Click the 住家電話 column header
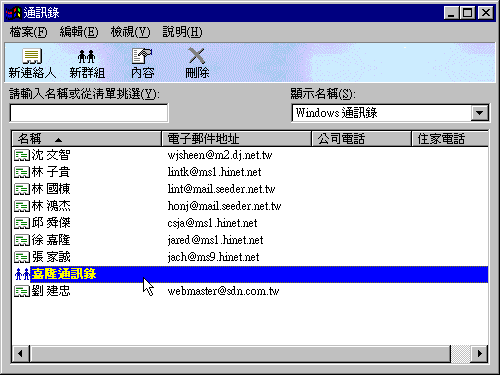This screenshot has width=500, height=375. point(450,139)
